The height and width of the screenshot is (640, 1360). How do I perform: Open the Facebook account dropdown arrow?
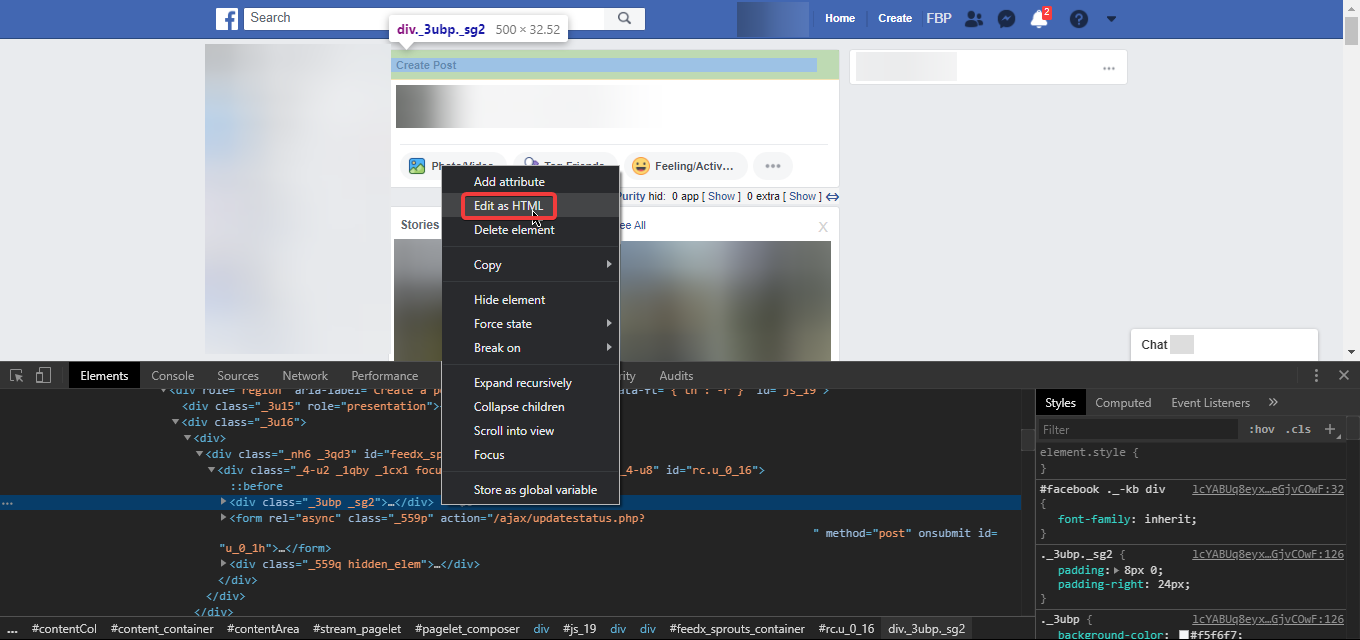[1111, 19]
